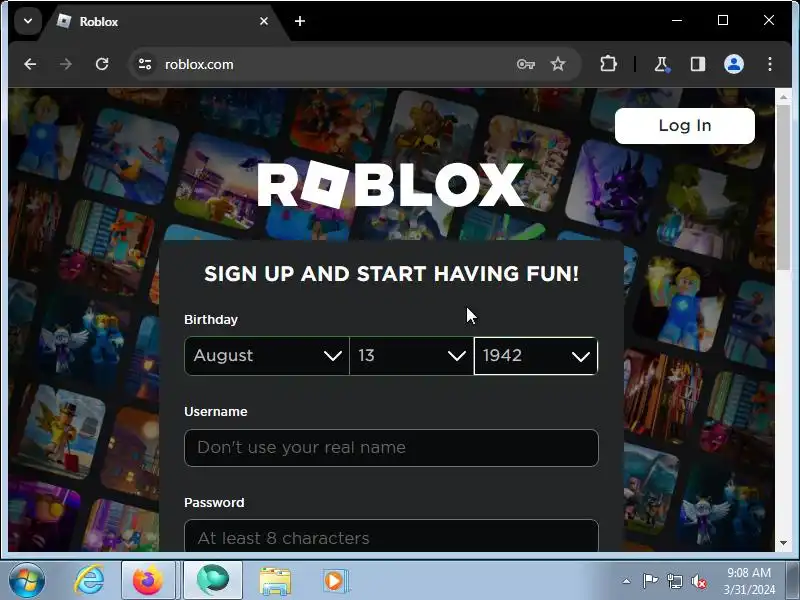
Task: Open Firefox from the taskbar
Action: [x=148, y=581]
